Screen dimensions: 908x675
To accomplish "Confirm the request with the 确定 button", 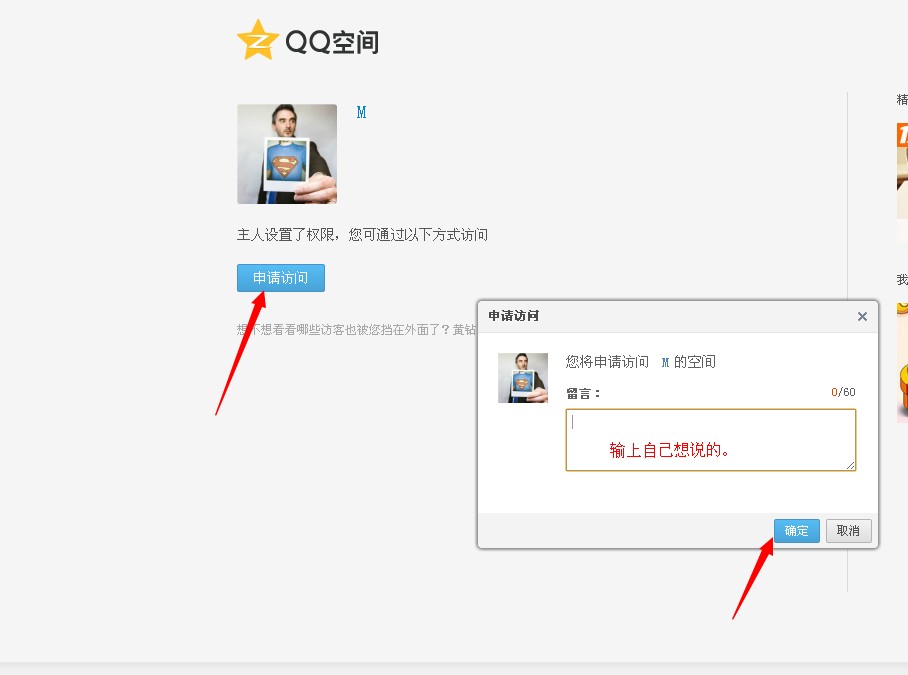I will [x=796, y=531].
